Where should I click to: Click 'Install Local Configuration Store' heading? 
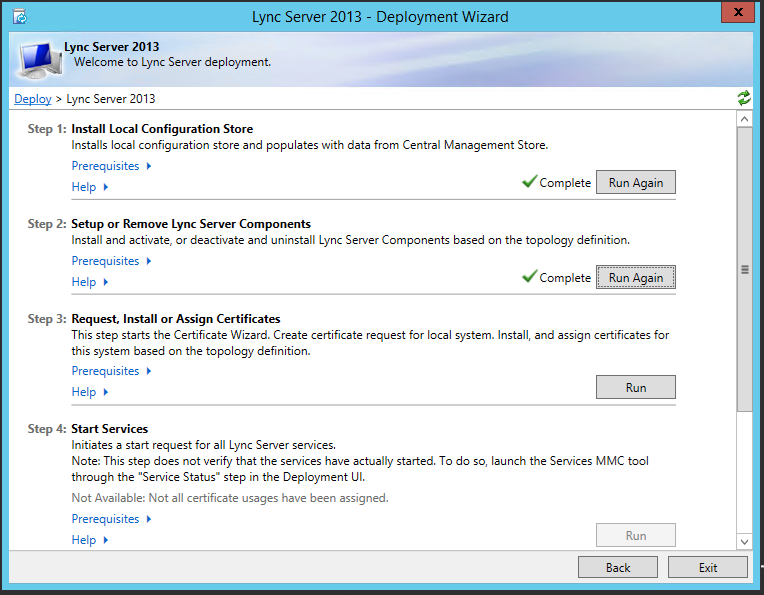162,129
